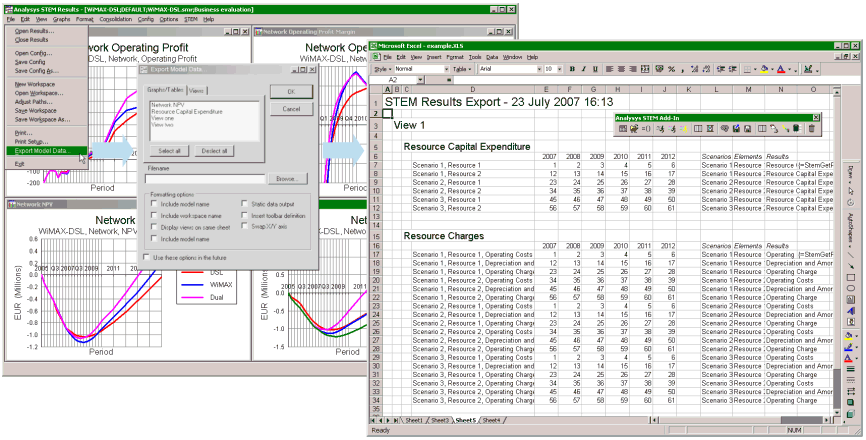The height and width of the screenshot is (440, 866).
Task: Click Cancel in Export Model Data dialog
Action: (x=291, y=109)
